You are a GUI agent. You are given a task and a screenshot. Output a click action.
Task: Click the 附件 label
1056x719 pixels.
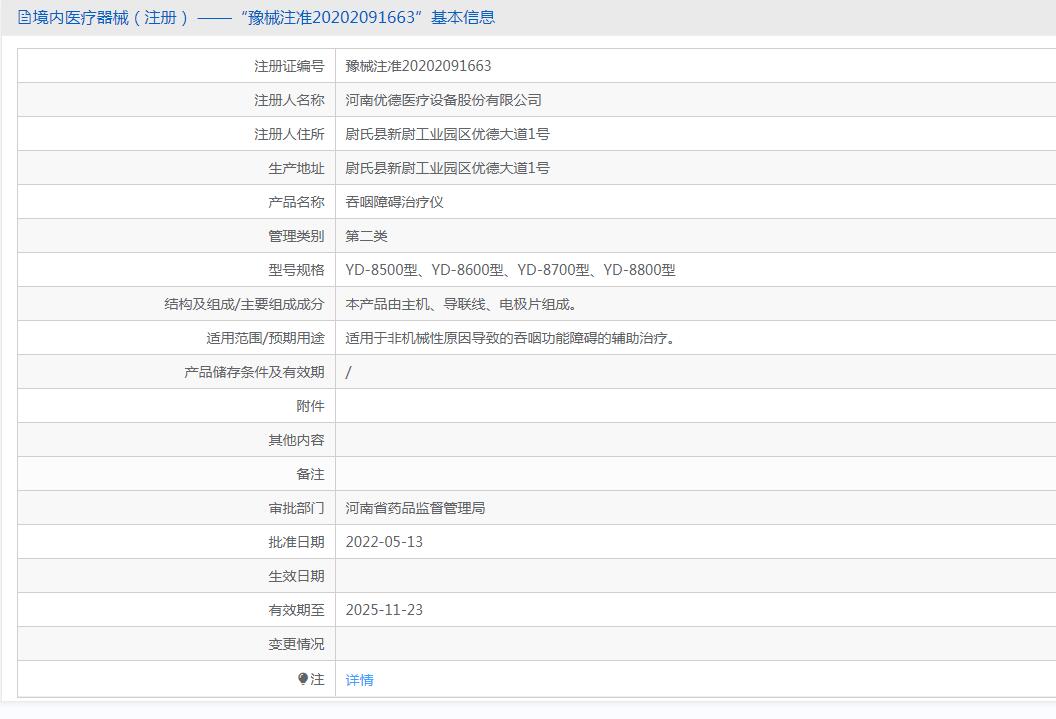310,406
